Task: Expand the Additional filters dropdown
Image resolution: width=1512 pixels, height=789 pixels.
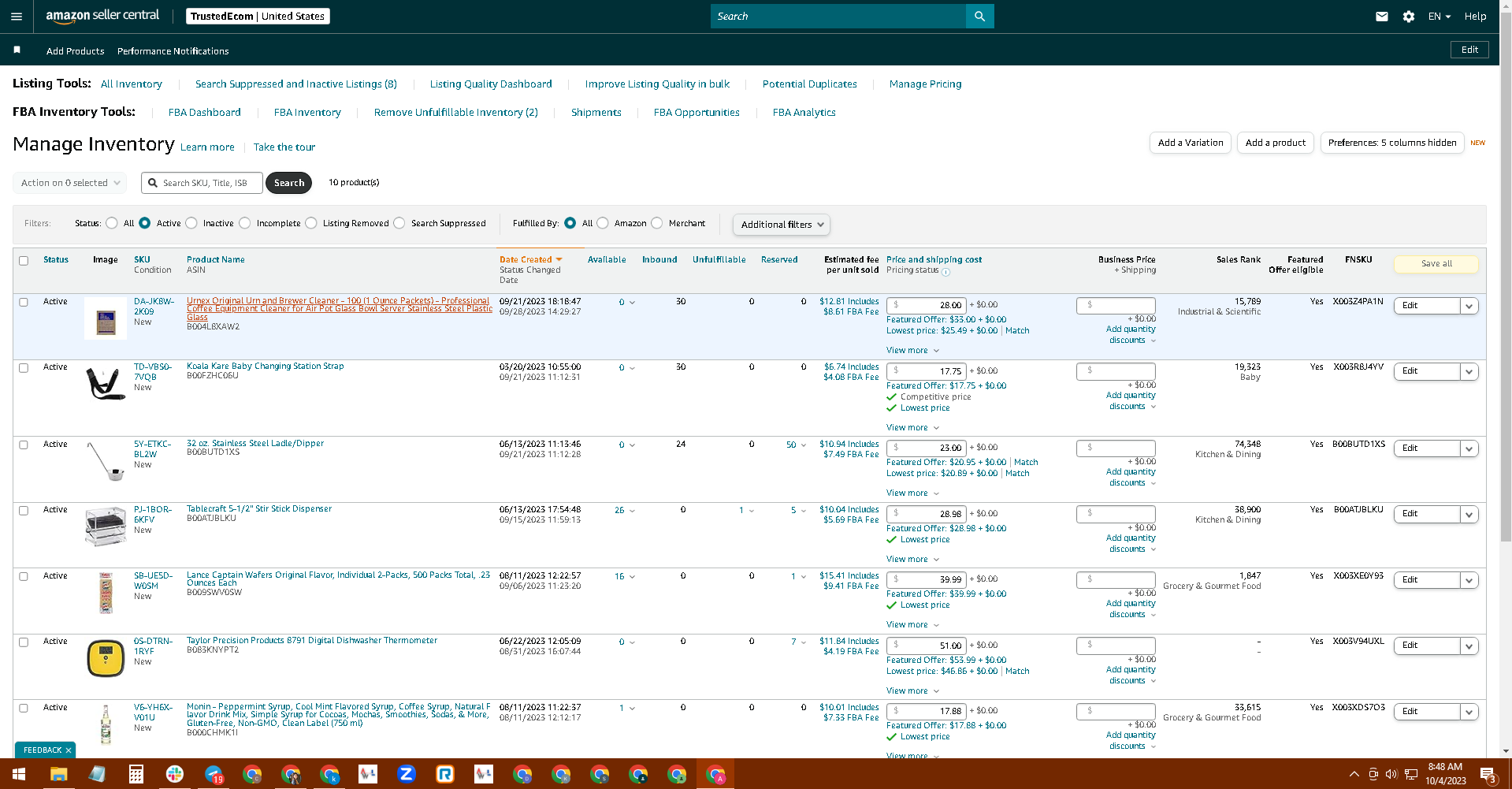Action: [782, 225]
